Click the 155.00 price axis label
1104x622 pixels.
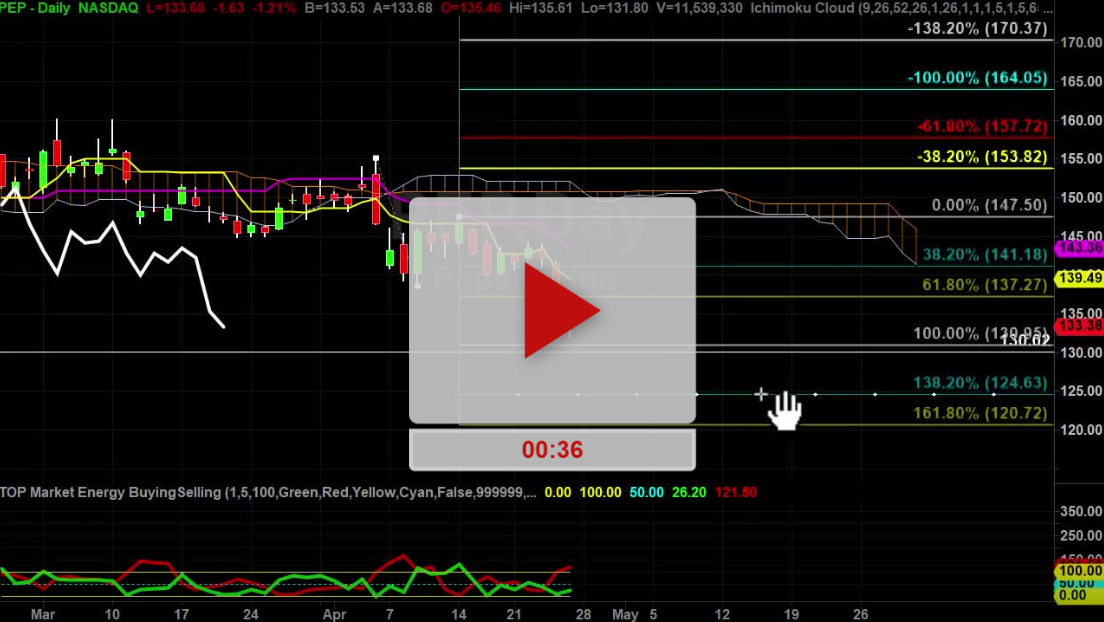click(x=1081, y=158)
